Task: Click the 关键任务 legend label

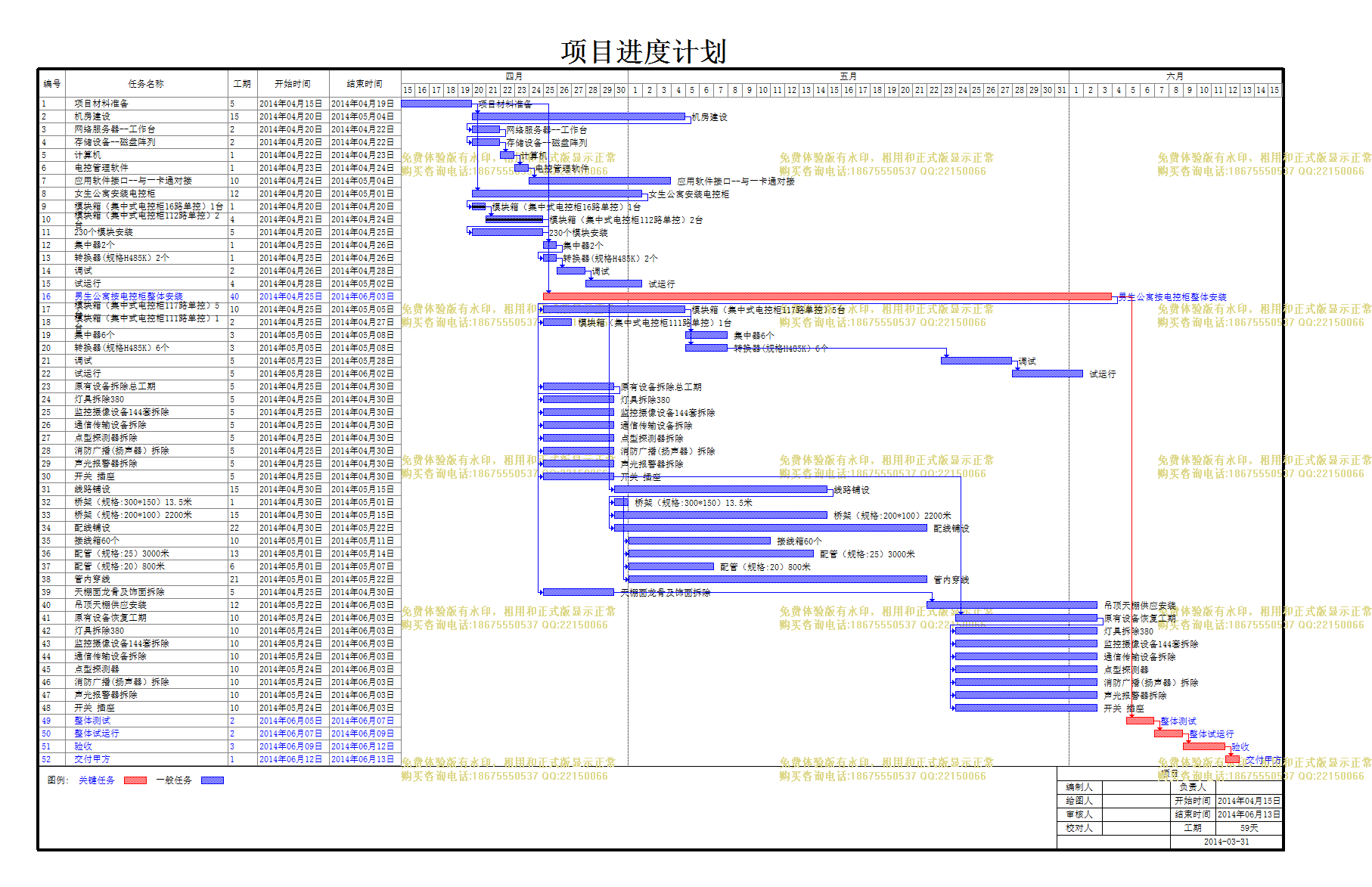Action: [97, 780]
